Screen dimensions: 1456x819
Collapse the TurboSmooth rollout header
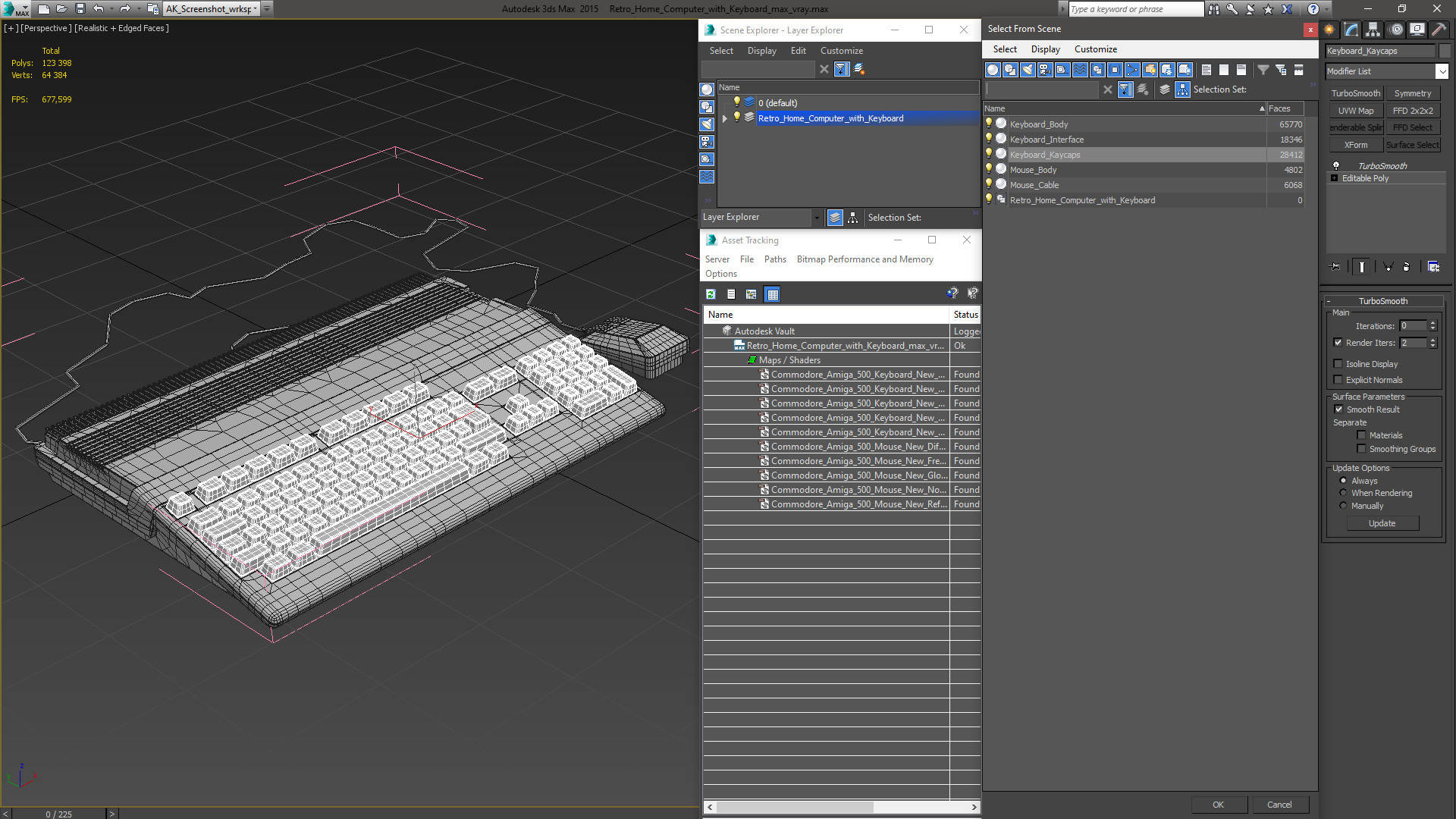click(1384, 301)
